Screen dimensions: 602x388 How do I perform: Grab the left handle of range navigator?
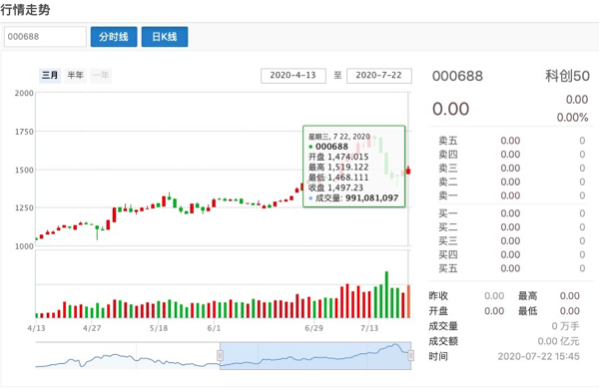[220, 355]
